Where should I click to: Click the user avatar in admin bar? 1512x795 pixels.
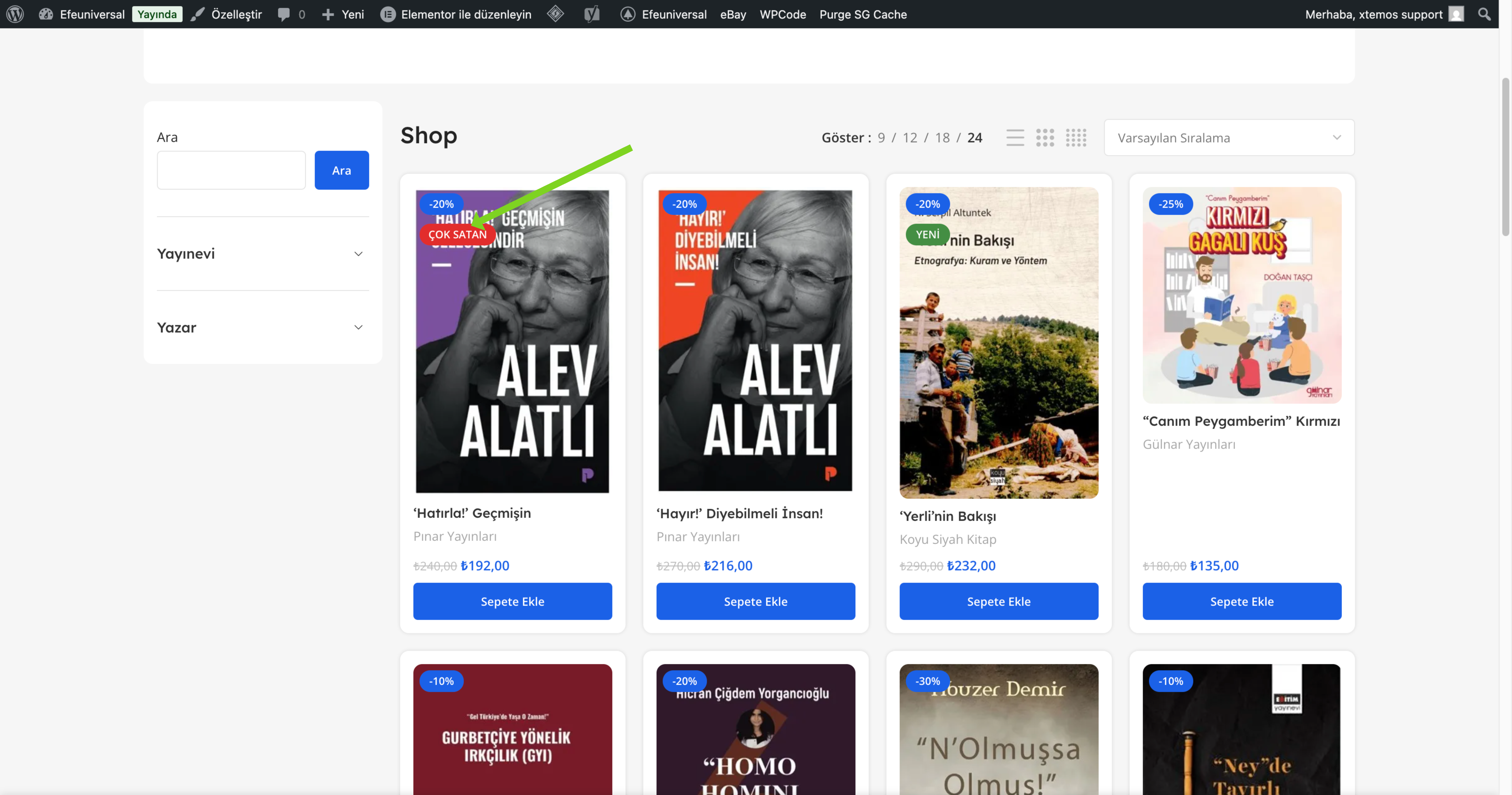pos(1456,14)
